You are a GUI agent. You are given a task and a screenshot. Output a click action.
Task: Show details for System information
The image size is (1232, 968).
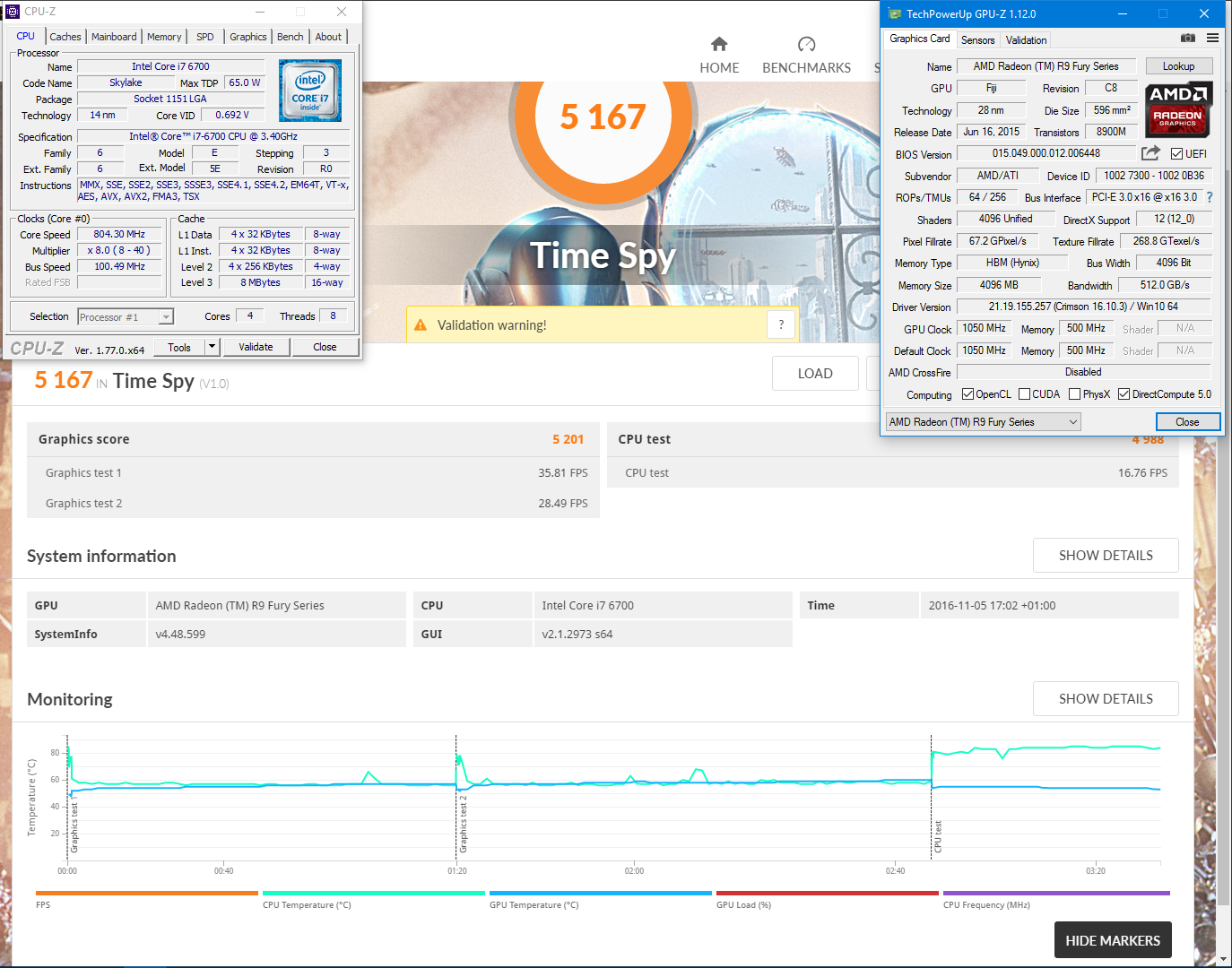[1106, 556]
